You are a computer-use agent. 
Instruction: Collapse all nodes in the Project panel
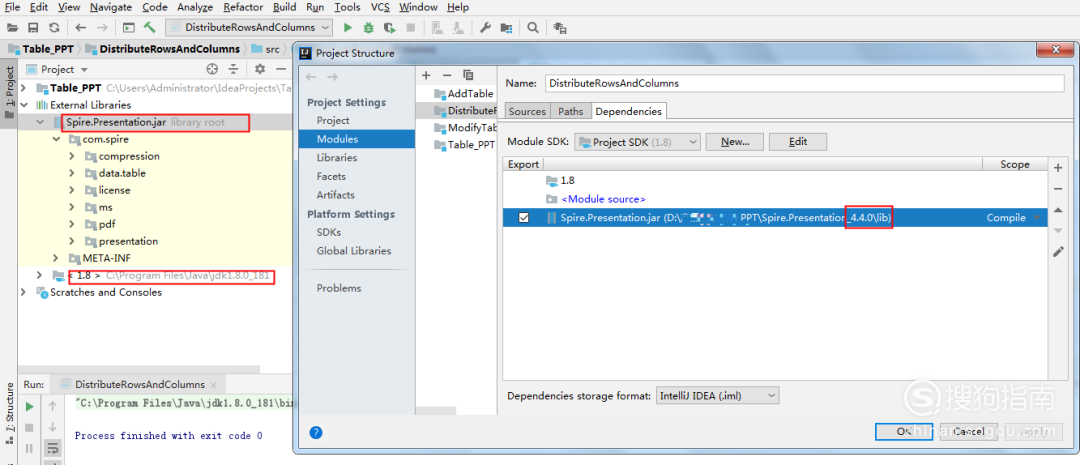[233, 69]
